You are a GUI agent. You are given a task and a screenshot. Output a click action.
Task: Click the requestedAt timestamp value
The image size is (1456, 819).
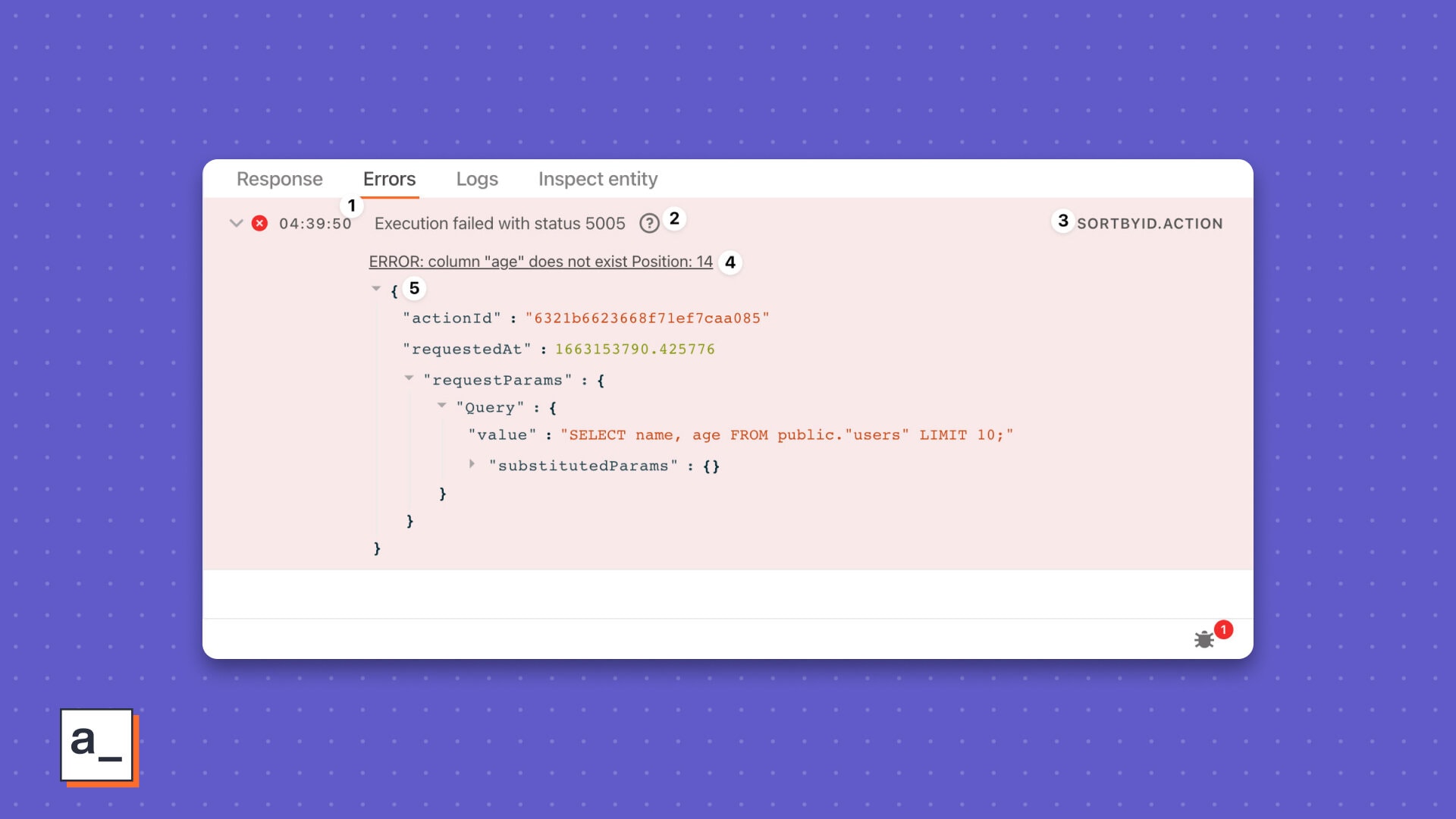(x=635, y=350)
